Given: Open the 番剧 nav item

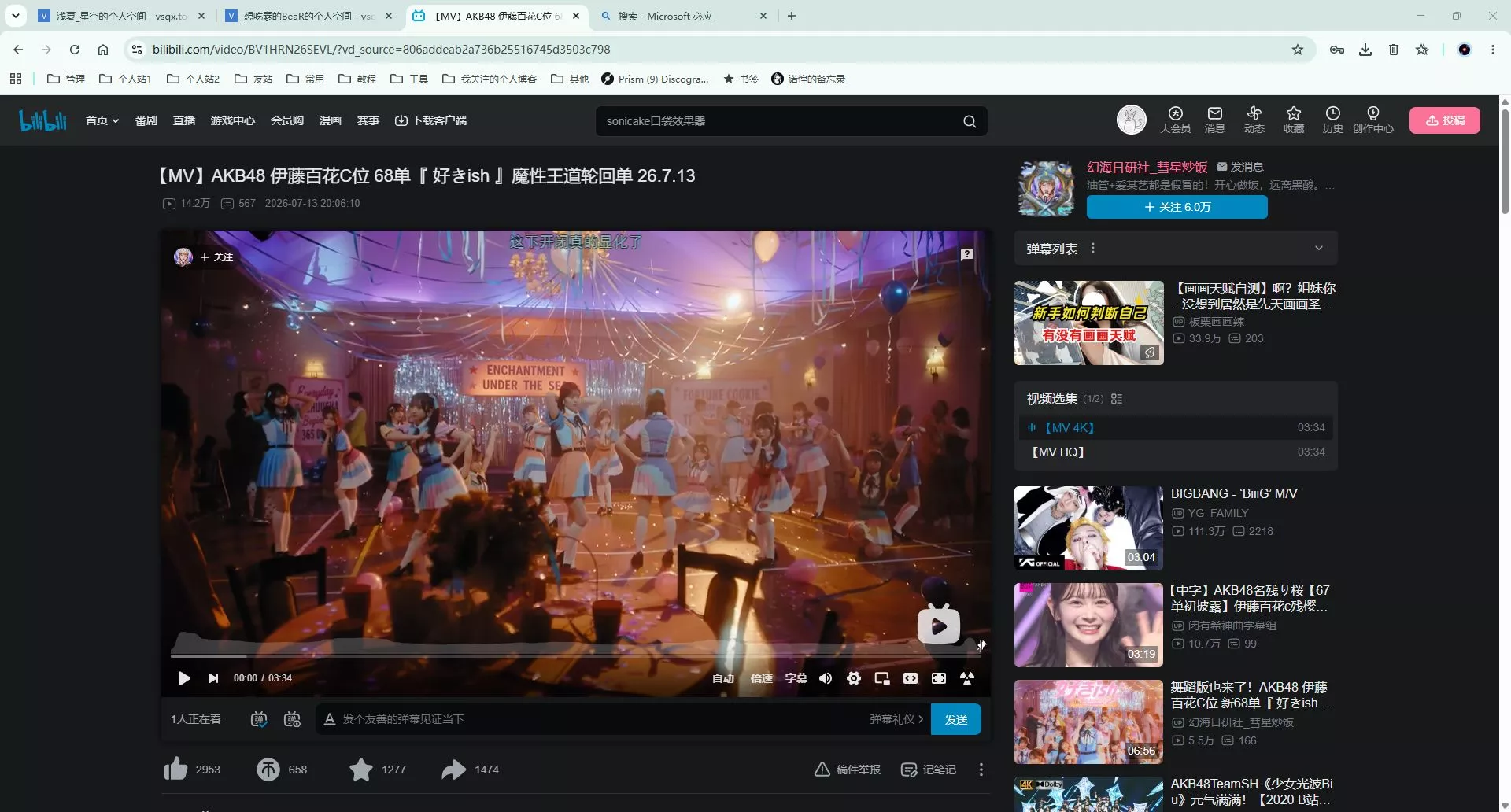Looking at the screenshot, I should click(146, 120).
